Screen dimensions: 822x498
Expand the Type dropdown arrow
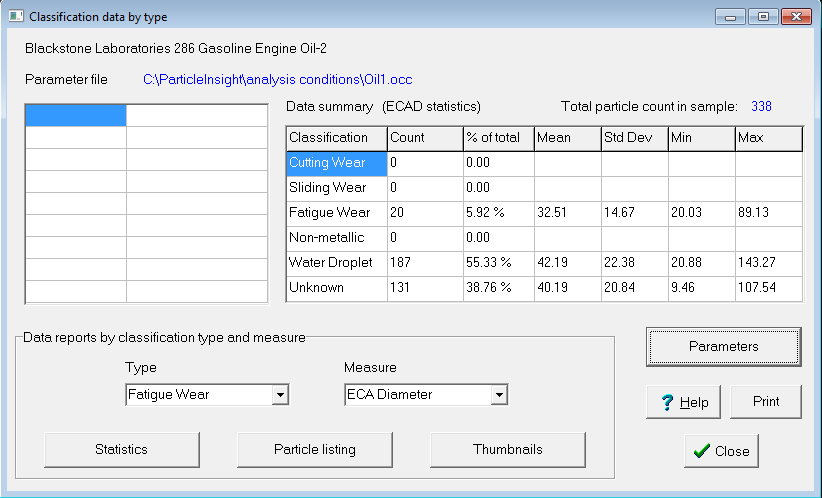pyautogui.click(x=279, y=395)
